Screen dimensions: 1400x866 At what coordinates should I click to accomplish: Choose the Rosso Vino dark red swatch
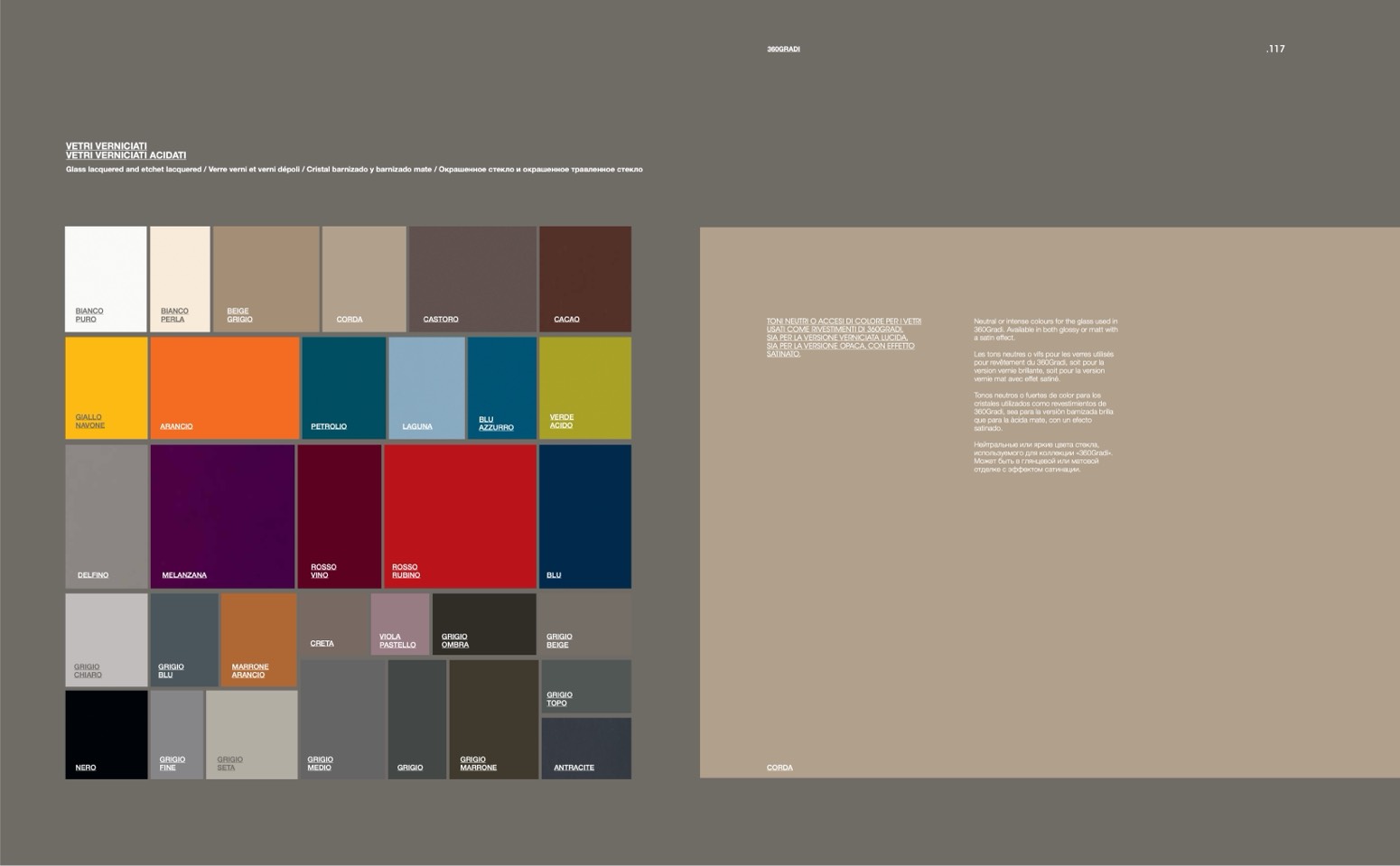339,516
